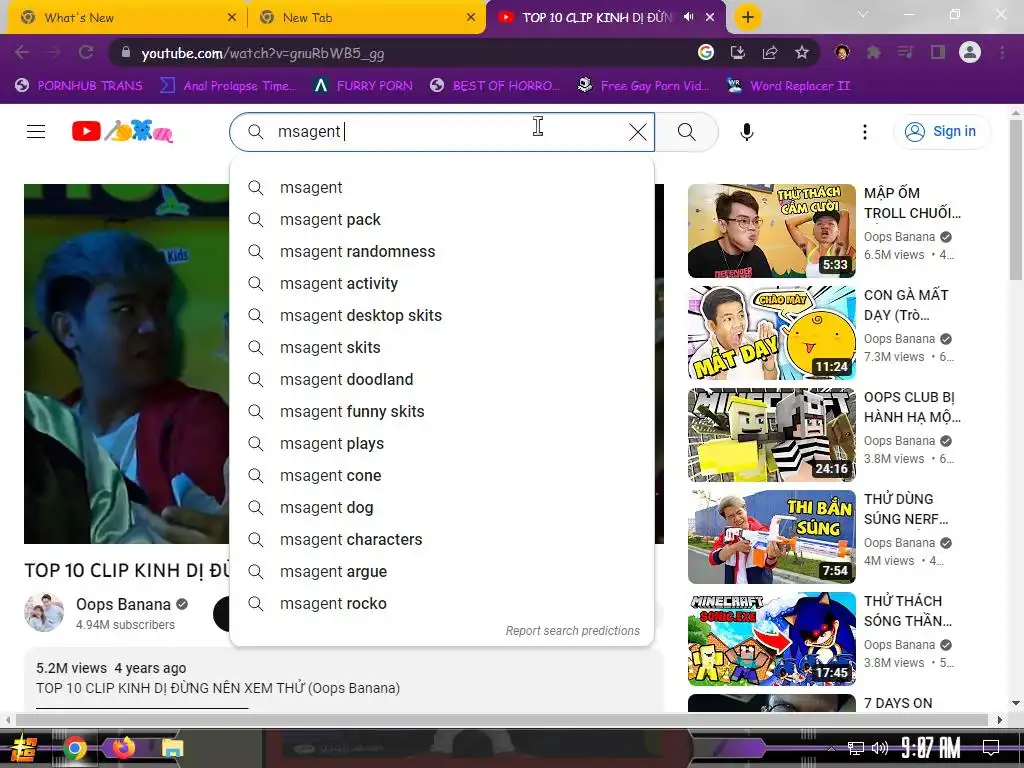The image size is (1024, 768).
Task: Open the MẬP ỐM TROLL CHUỐI video thumbnail
Action: click(x=771, y=231)
